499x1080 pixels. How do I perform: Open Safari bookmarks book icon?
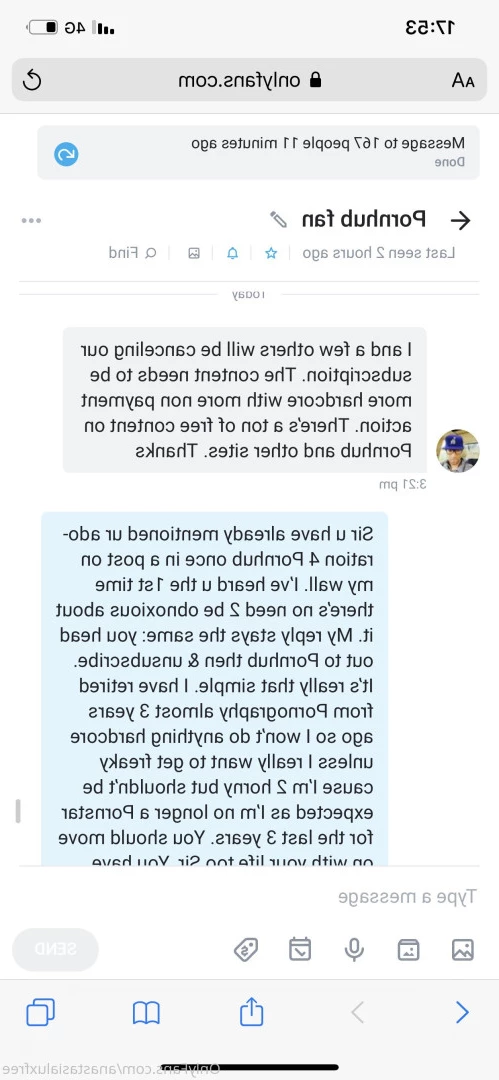pyautogui.click(x=146, y=1012)
